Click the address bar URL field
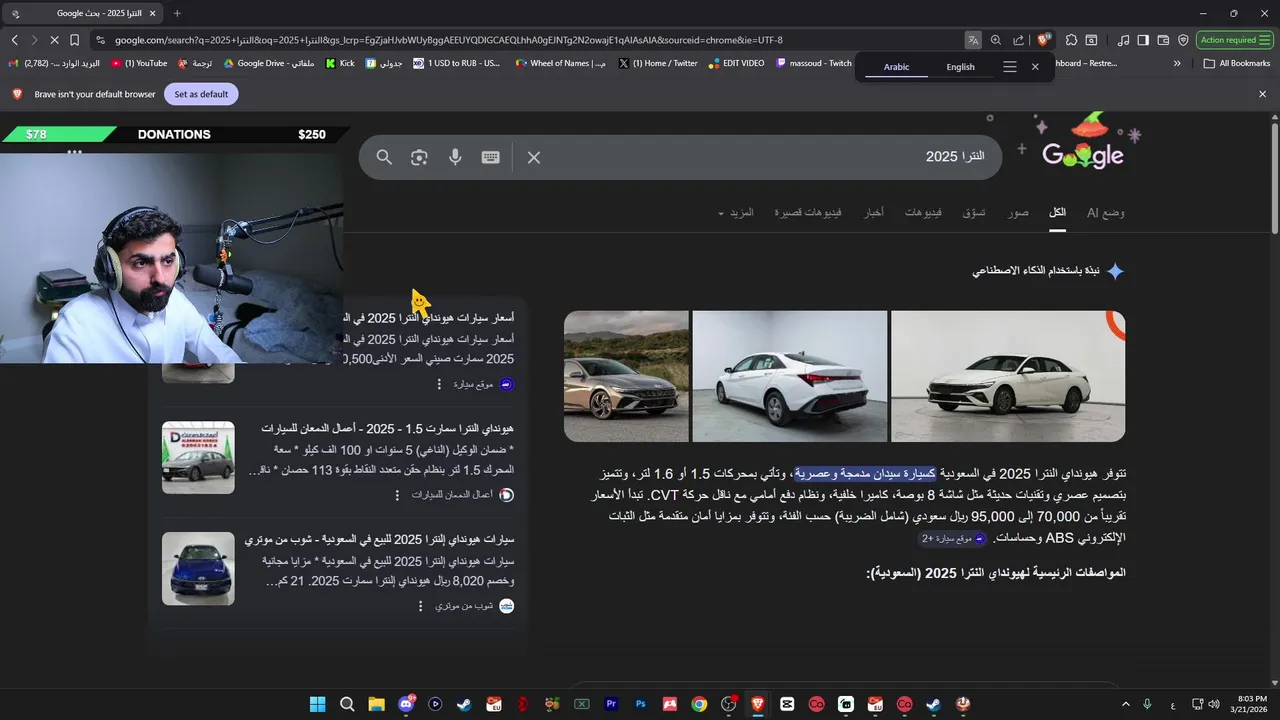This screenshot has height=720, width=1280. [530, 40]
